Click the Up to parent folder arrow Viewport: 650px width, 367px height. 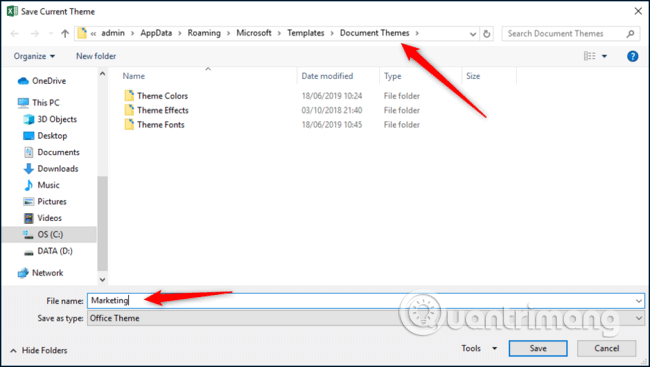pos(65,34)
